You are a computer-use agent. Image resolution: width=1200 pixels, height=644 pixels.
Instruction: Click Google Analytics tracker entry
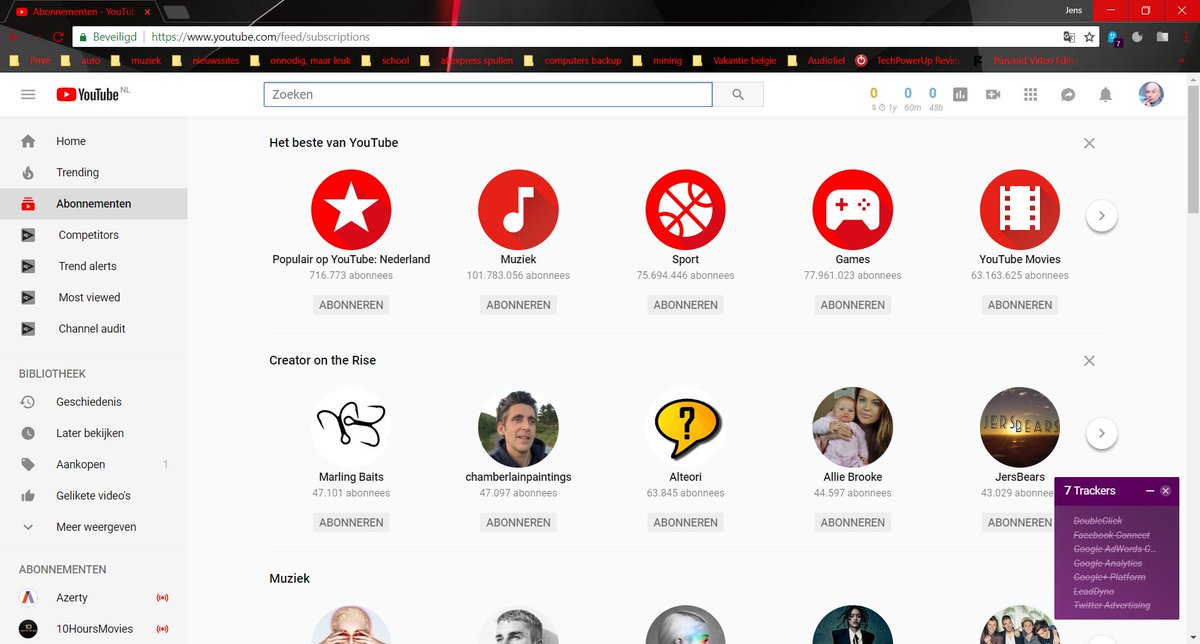pyautogui.click(x=1108, y=563)
